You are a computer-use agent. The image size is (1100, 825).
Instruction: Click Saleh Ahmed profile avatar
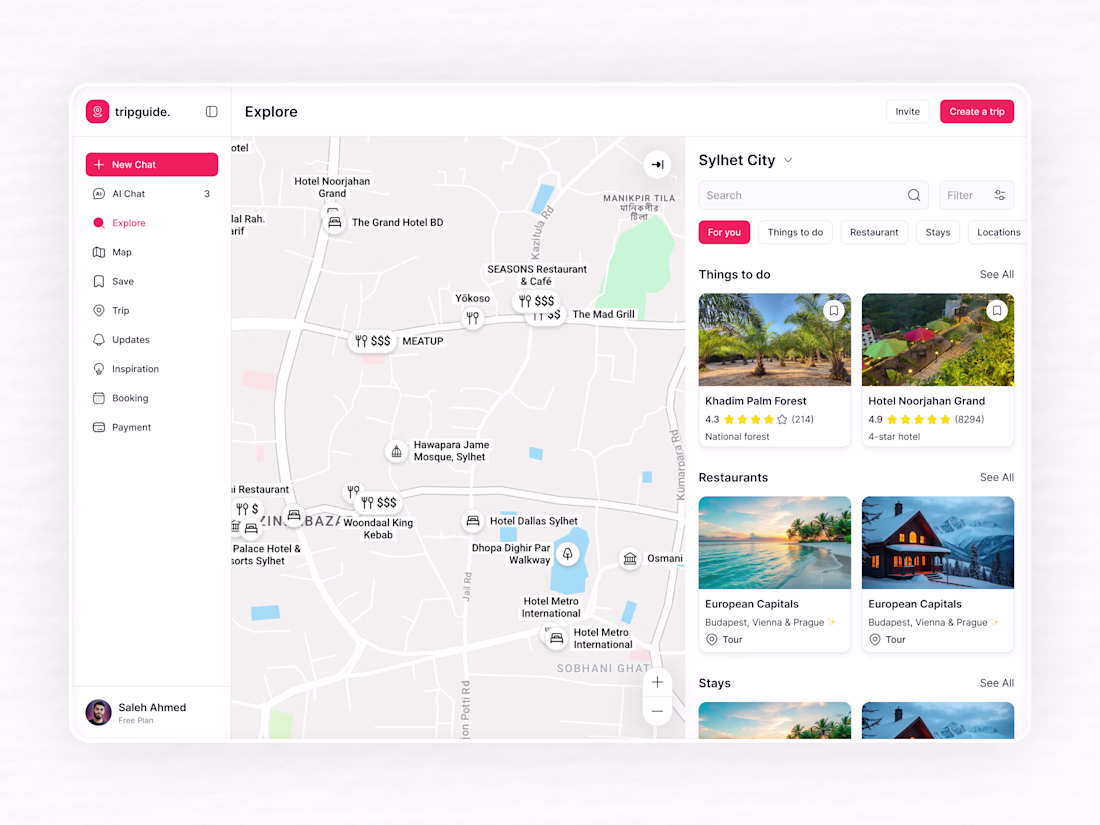pos(98,712)
